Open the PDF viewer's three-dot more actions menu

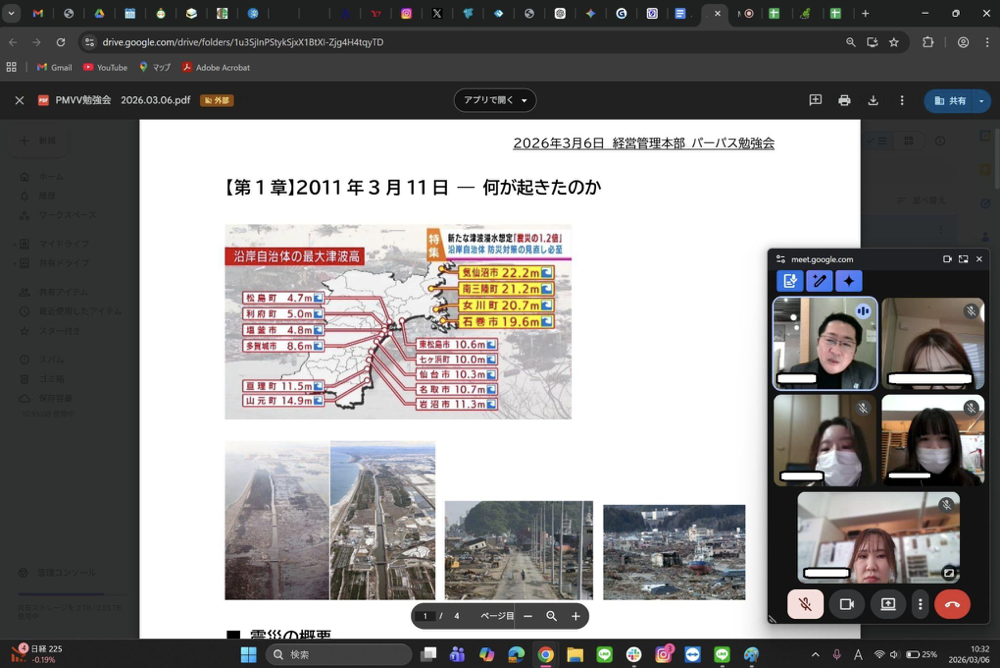(x=902, y=100)
